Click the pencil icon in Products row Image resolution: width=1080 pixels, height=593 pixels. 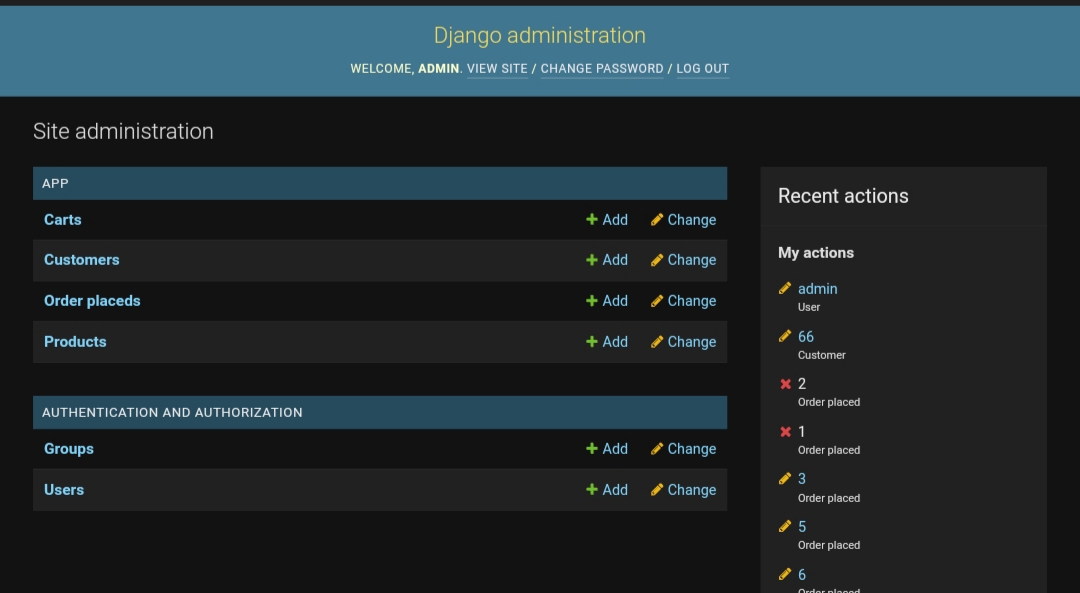(x=657, y=342)
